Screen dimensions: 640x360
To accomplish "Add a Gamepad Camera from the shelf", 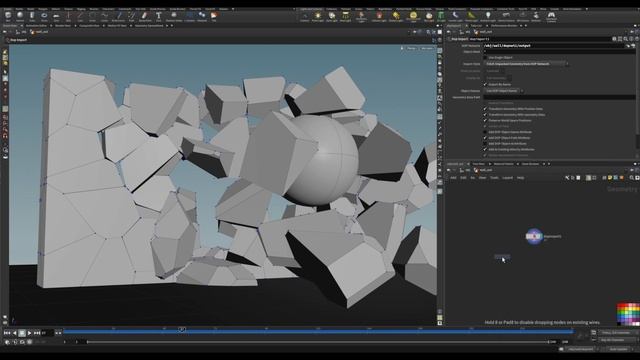I will (551, 17).
